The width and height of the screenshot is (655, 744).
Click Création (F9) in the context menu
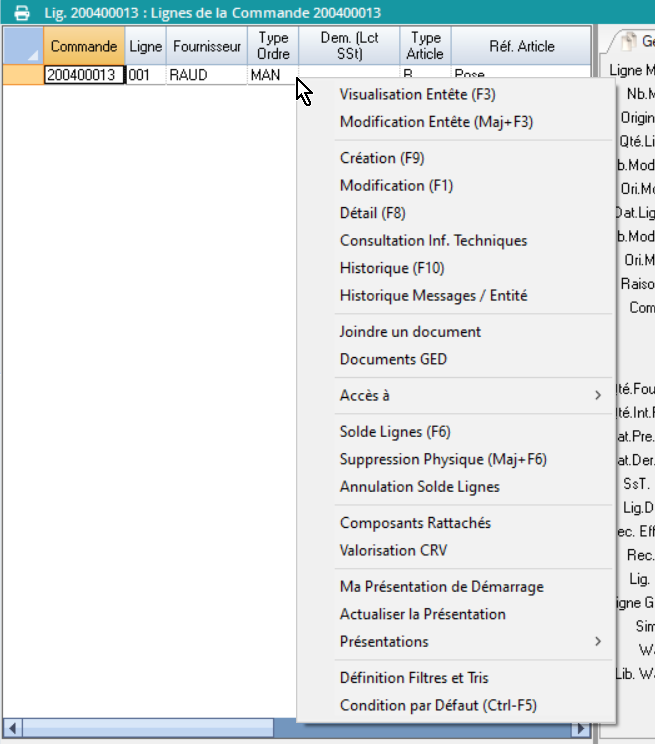coord(382,158)
